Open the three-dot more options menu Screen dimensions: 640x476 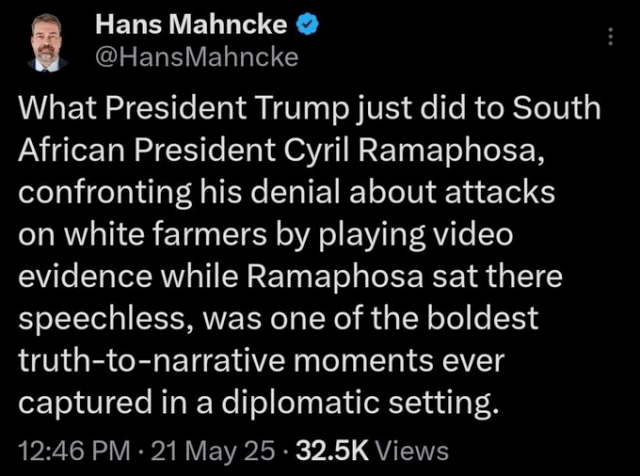(x=612, y=36)
